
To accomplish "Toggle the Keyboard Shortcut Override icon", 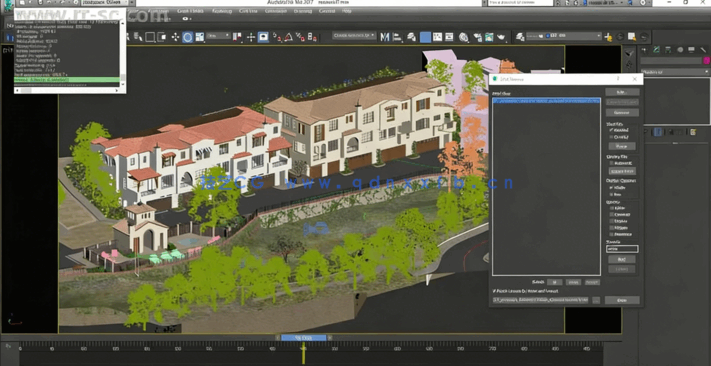I will click(x=263, y=37).
